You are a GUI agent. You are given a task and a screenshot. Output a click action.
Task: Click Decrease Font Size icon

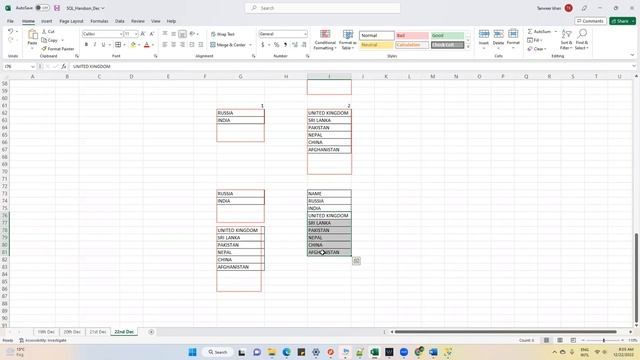point(151,34)
